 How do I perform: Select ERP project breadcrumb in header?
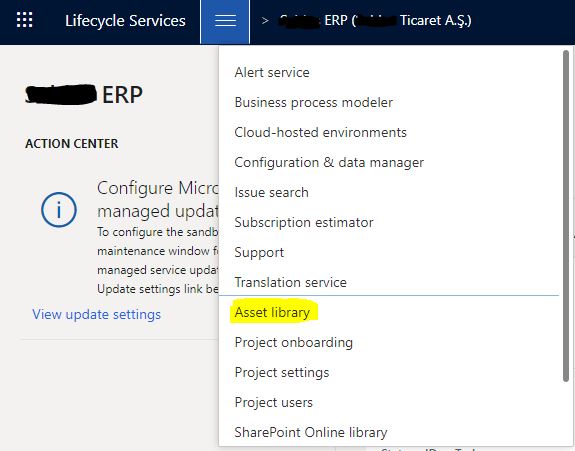pyautogui.click(x=375, y=21)
